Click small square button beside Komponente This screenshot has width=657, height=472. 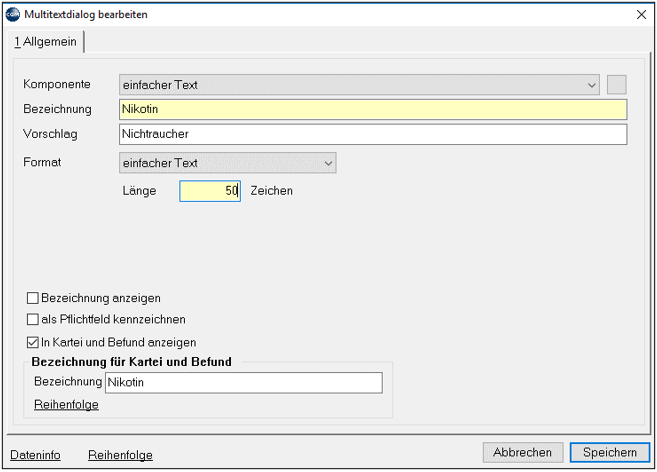click(616, 85)
